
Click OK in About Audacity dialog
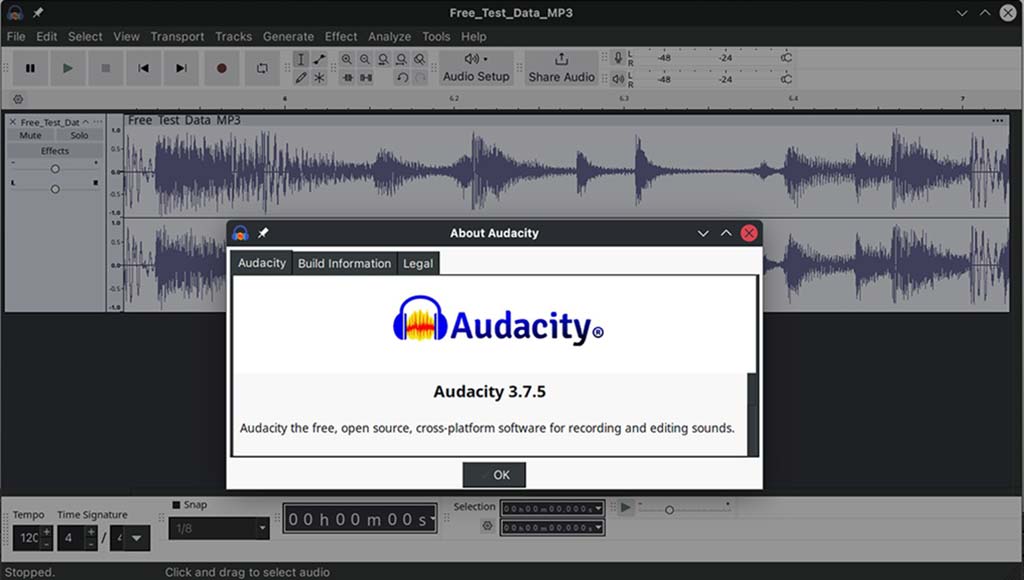click(x=494, y=475)
